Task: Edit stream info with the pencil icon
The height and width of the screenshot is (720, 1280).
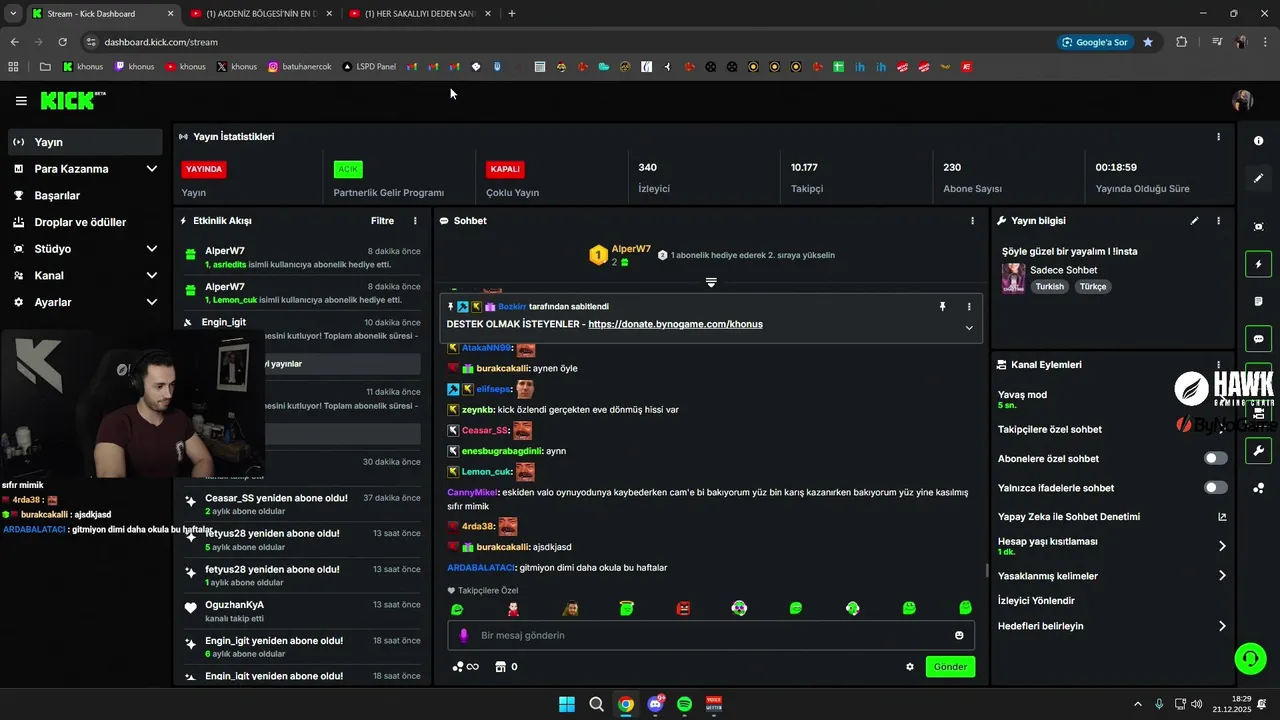Action: pos(1194,221)
